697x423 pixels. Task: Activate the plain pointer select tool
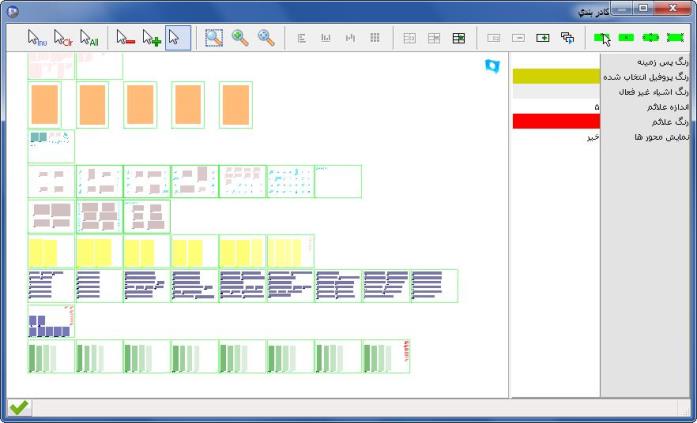point(177,38)
